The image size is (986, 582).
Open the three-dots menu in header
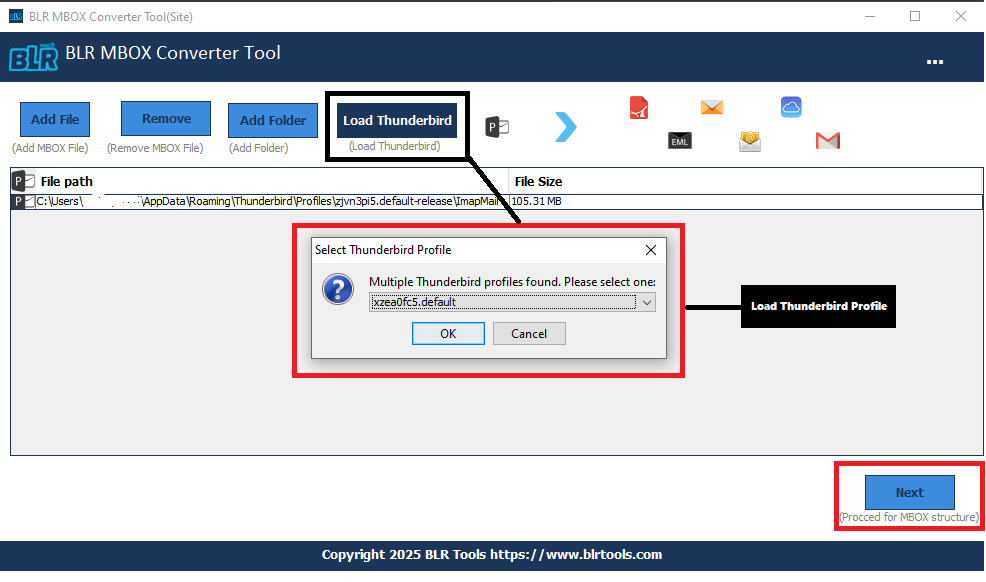point(935,62)
